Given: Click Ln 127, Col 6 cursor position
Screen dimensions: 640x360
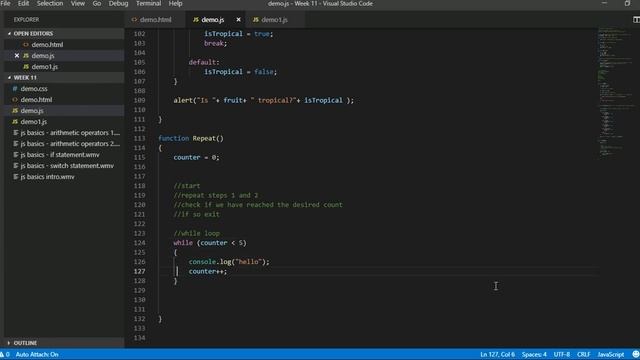Looking at the screenshot, I should (x=497, y=354).
